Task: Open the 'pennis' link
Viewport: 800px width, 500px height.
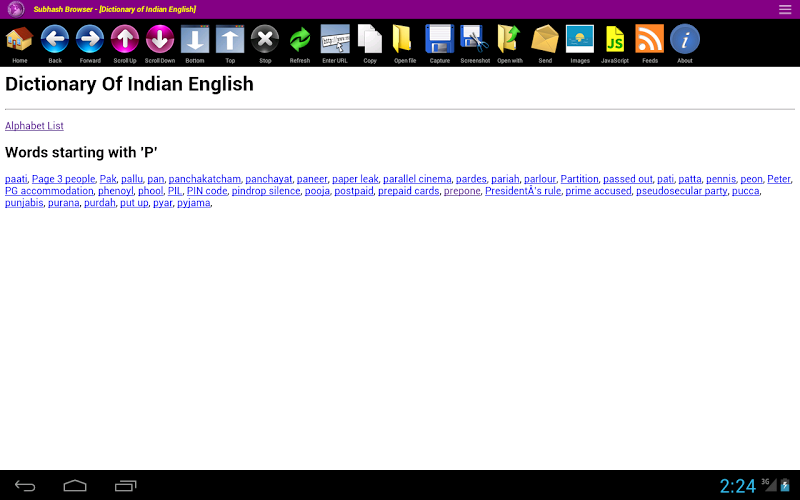Action: (721, 179)
